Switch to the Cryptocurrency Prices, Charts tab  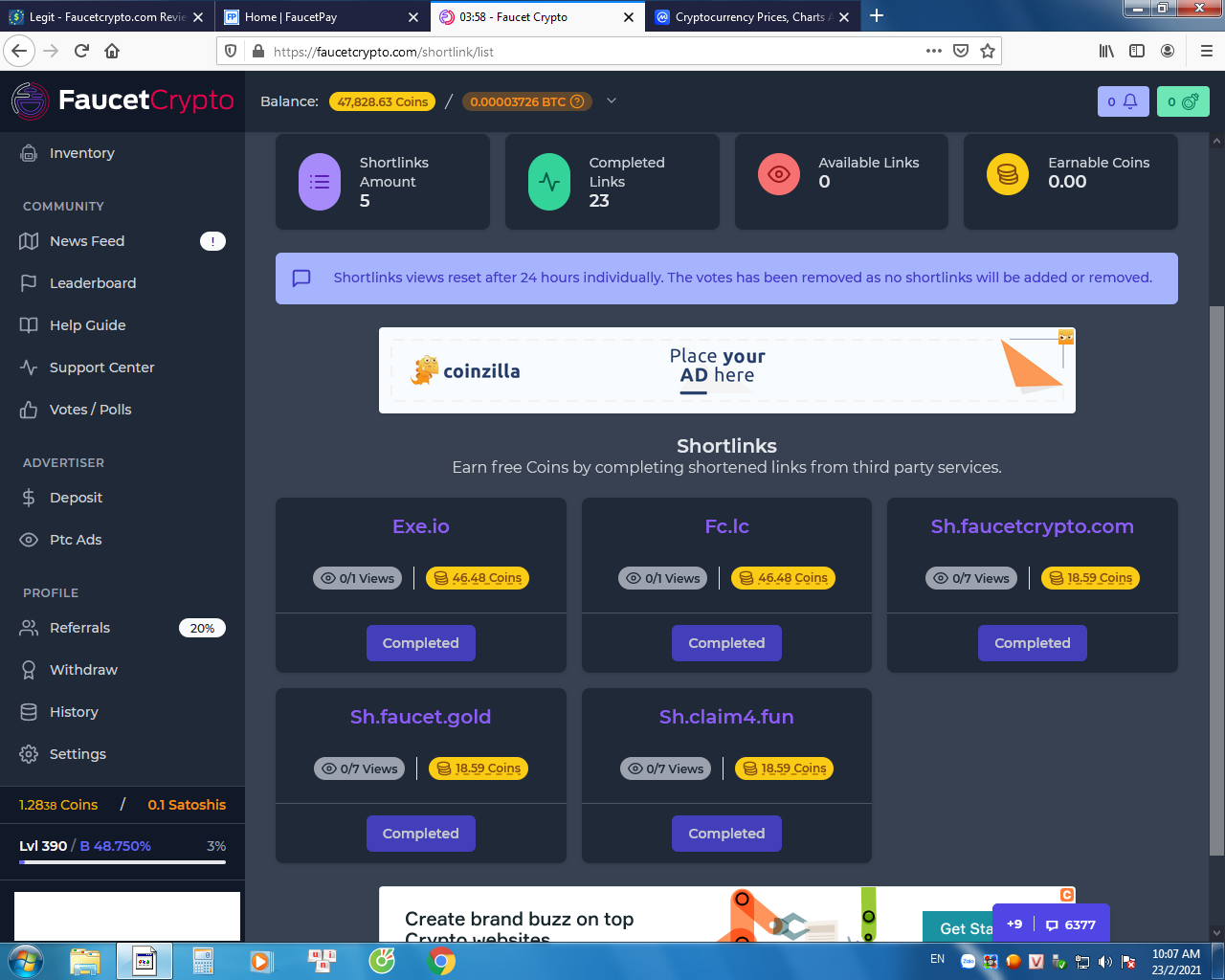[x=752, y=17]
